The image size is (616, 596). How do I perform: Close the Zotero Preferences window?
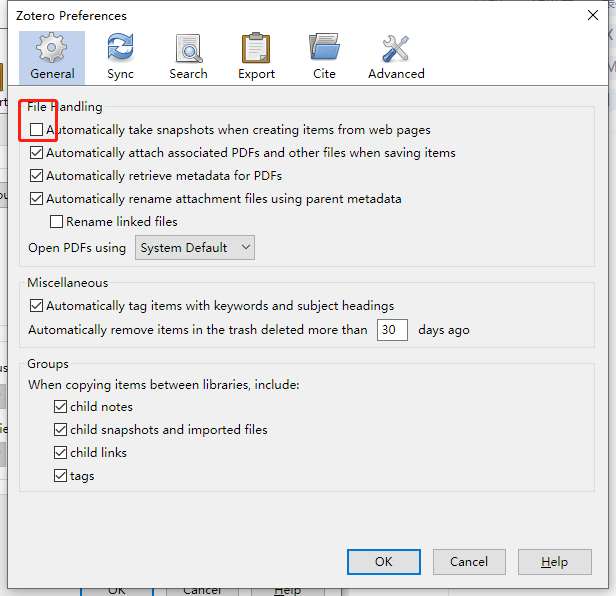pyautogui.click(x=592, y=15)
